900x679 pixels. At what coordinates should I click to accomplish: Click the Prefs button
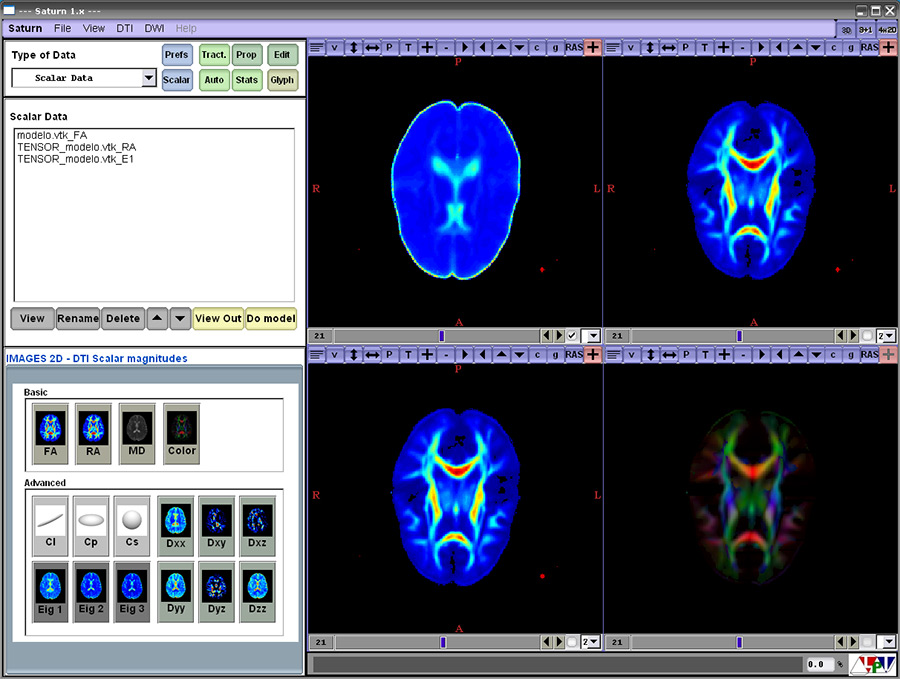(x=177, y=55)
